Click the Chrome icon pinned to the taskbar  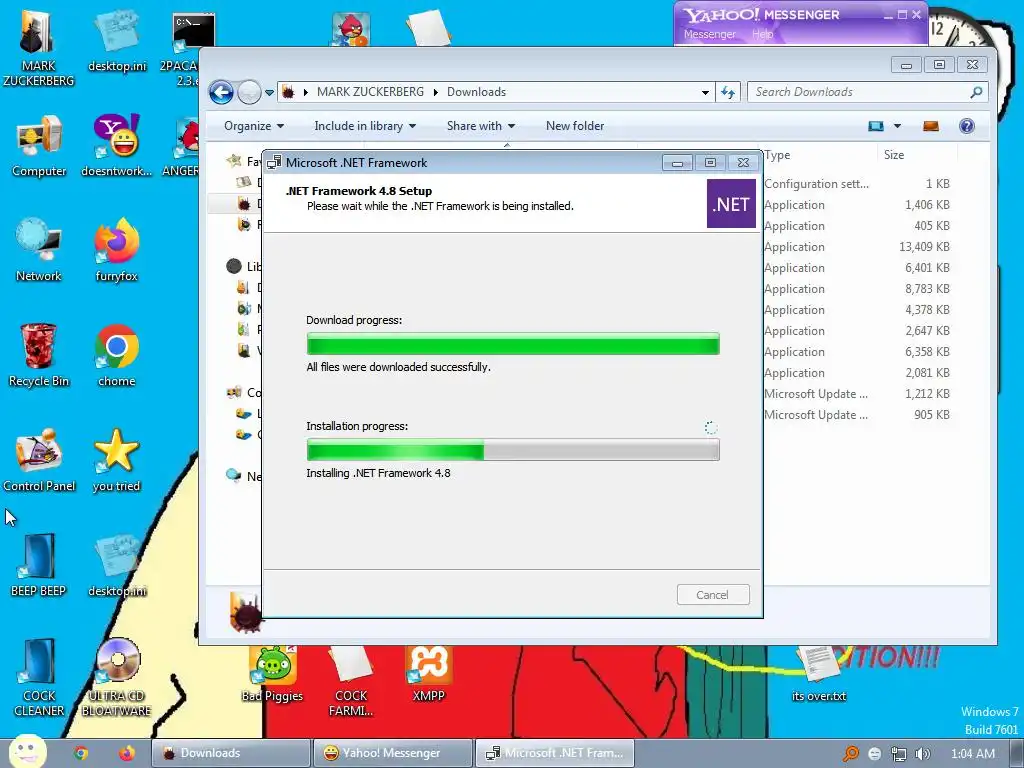[x=81, y=753]
